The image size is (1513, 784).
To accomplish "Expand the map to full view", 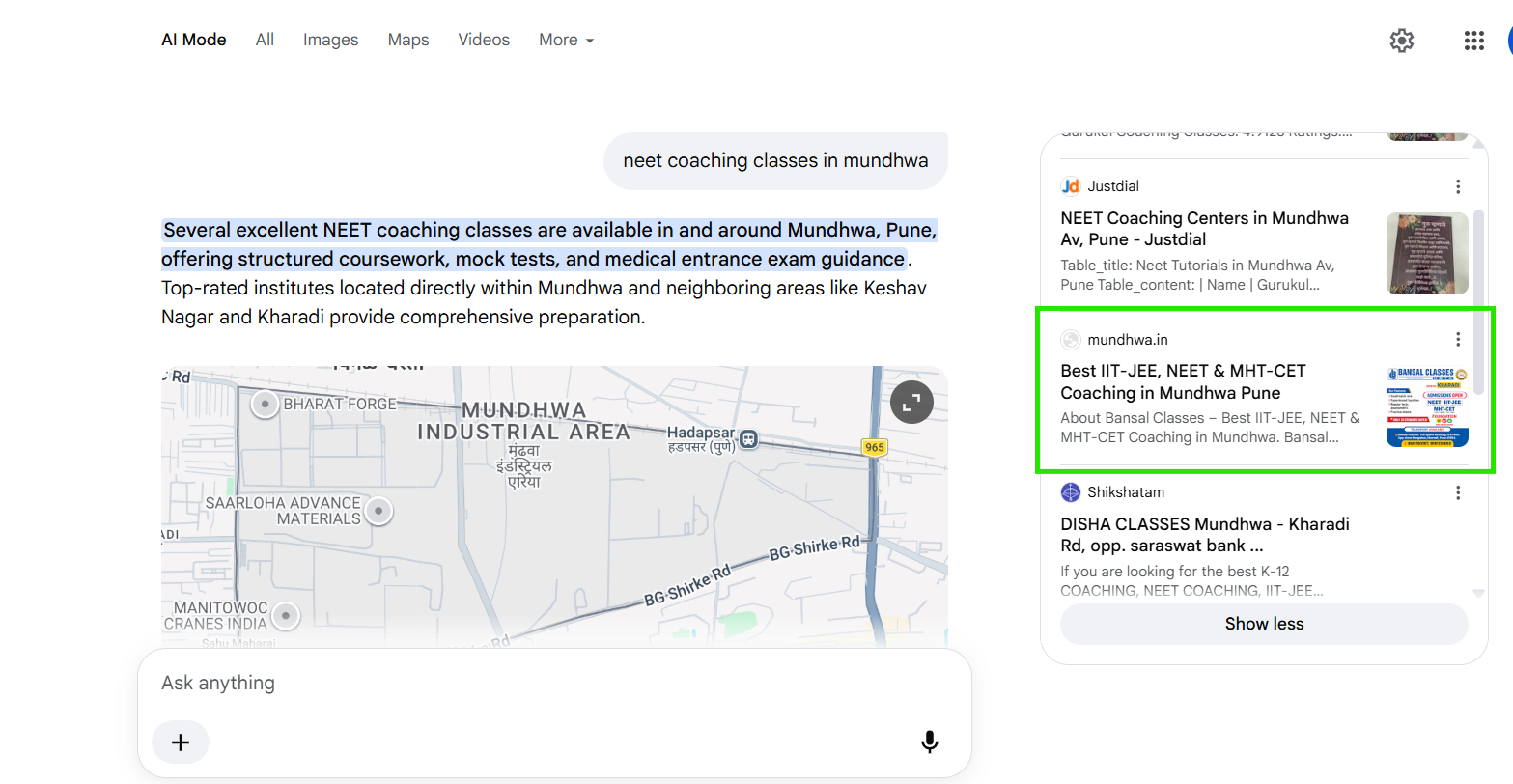I will pos(911,403).
